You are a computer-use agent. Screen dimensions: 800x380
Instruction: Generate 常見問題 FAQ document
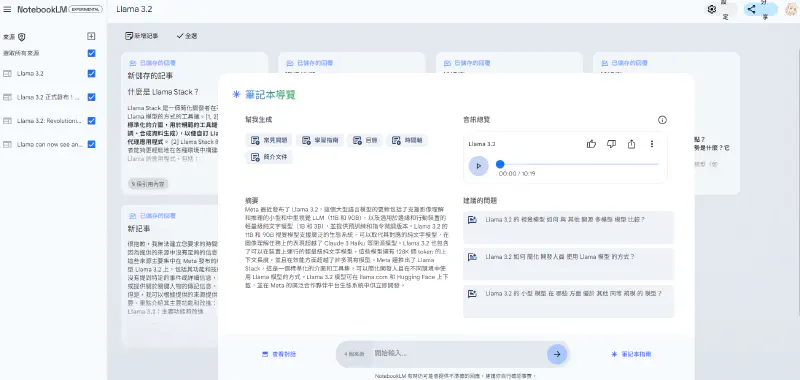click(269, 140)
